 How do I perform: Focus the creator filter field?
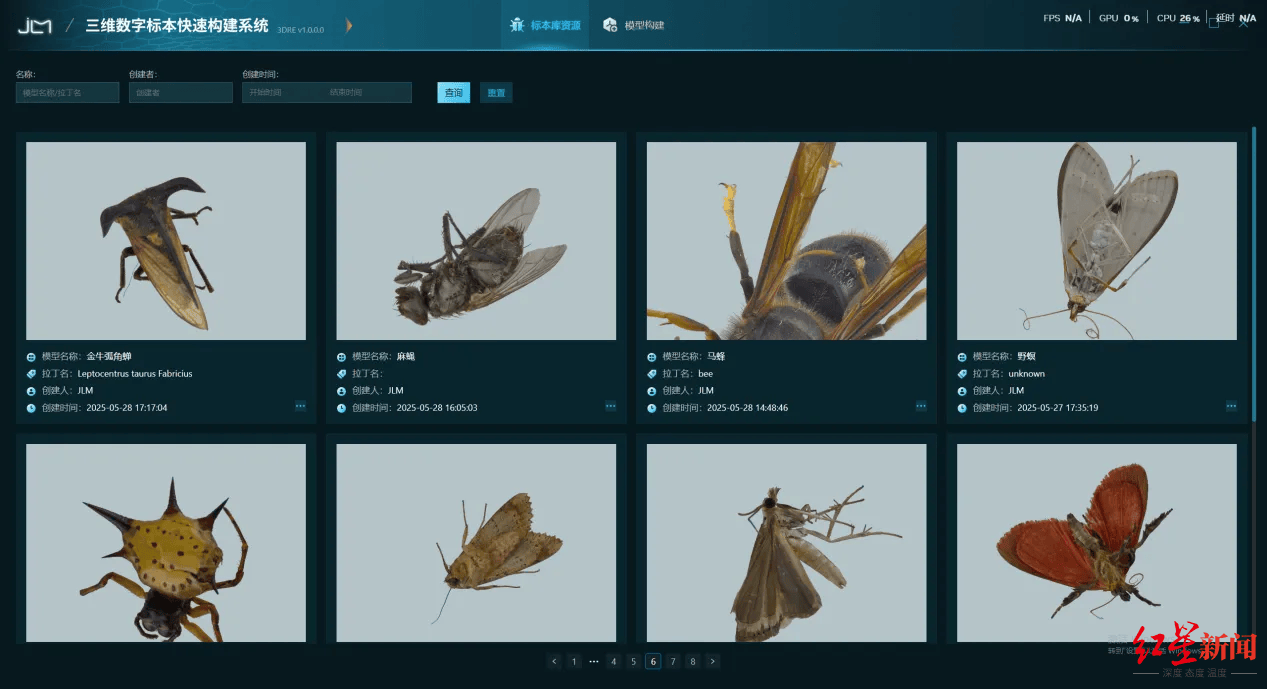click(x=180, y=93)
